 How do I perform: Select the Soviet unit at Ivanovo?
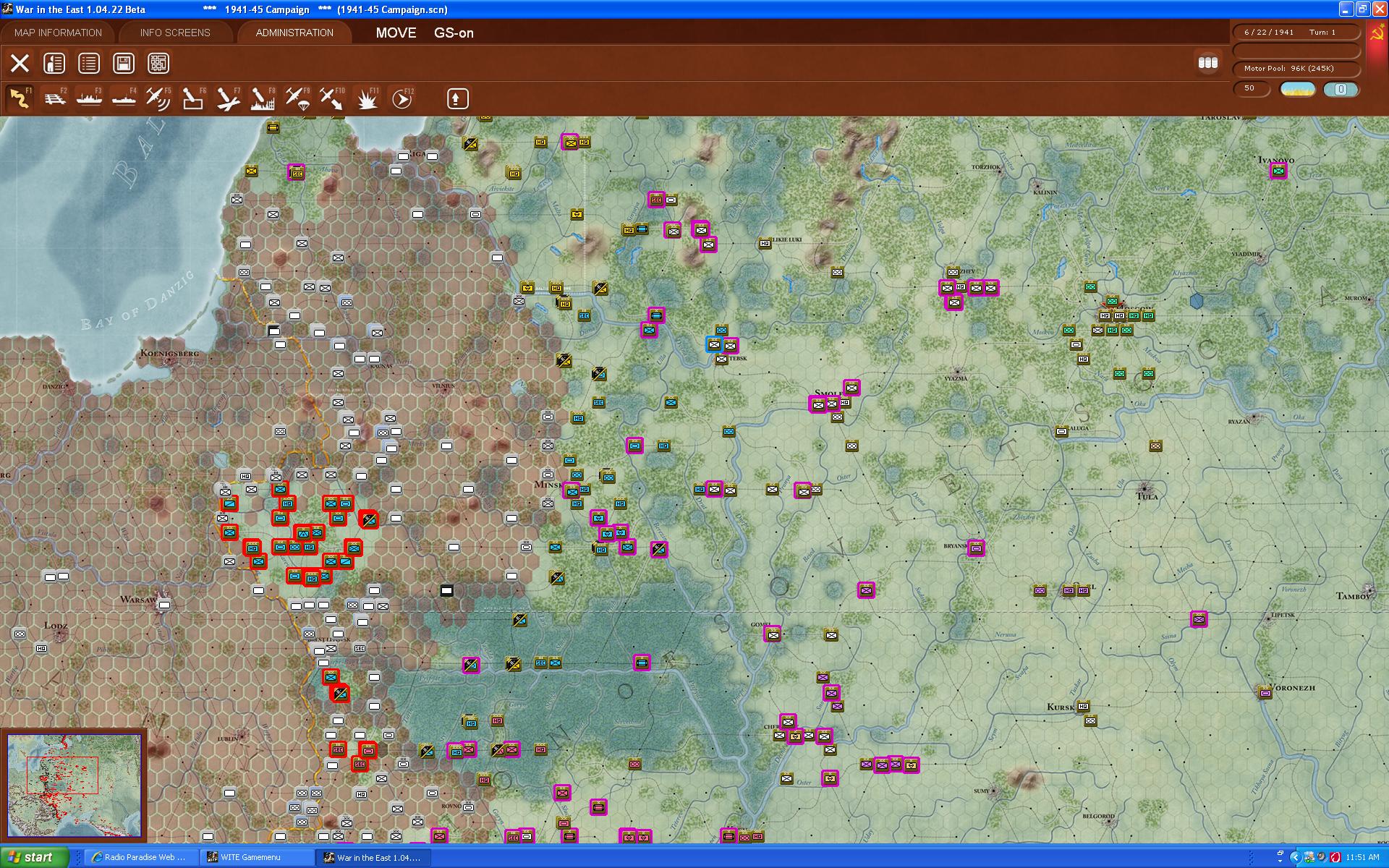click(x=1278, y=171)
